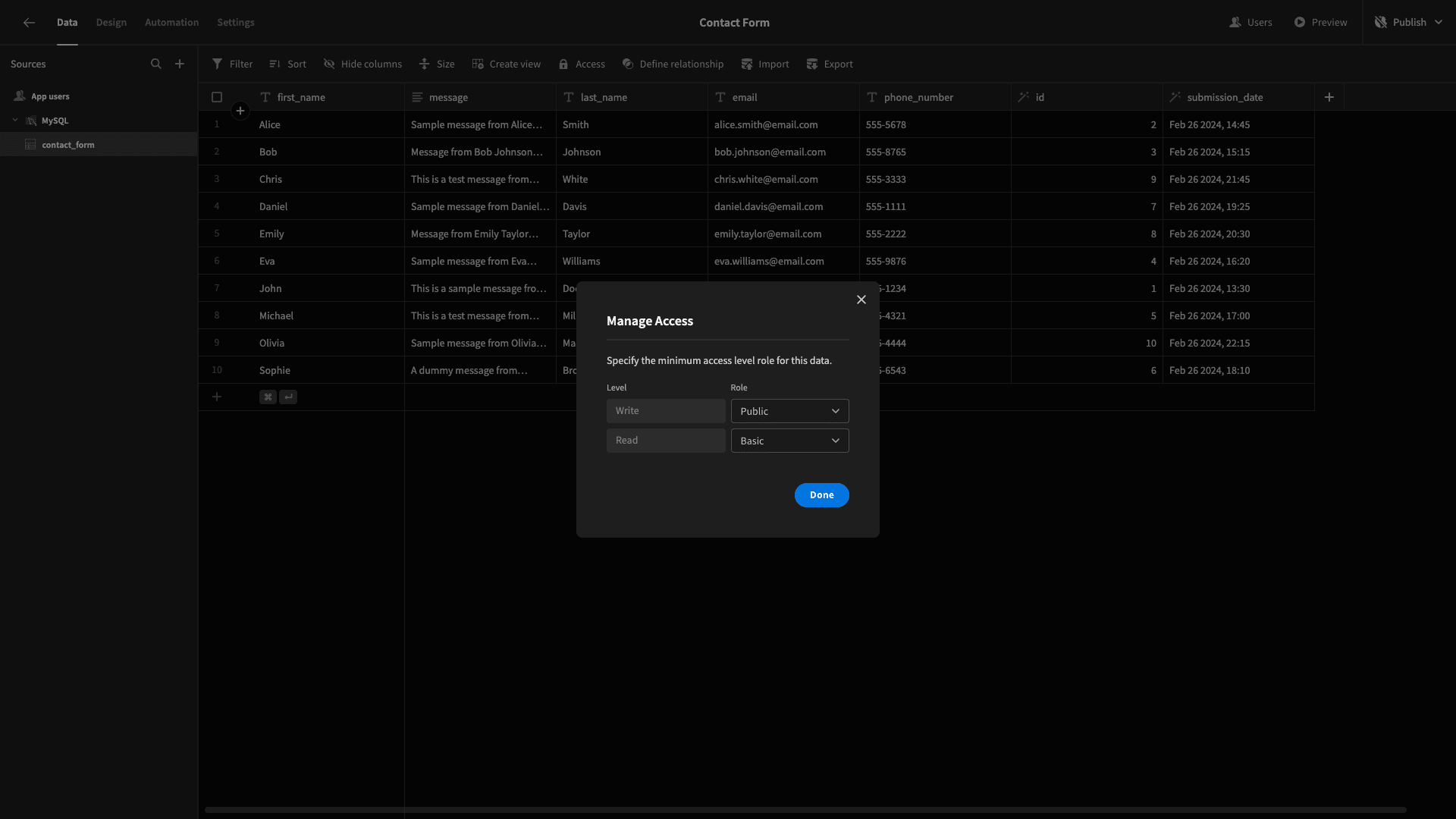Click the back arrow icon

(x=29, y=23)
